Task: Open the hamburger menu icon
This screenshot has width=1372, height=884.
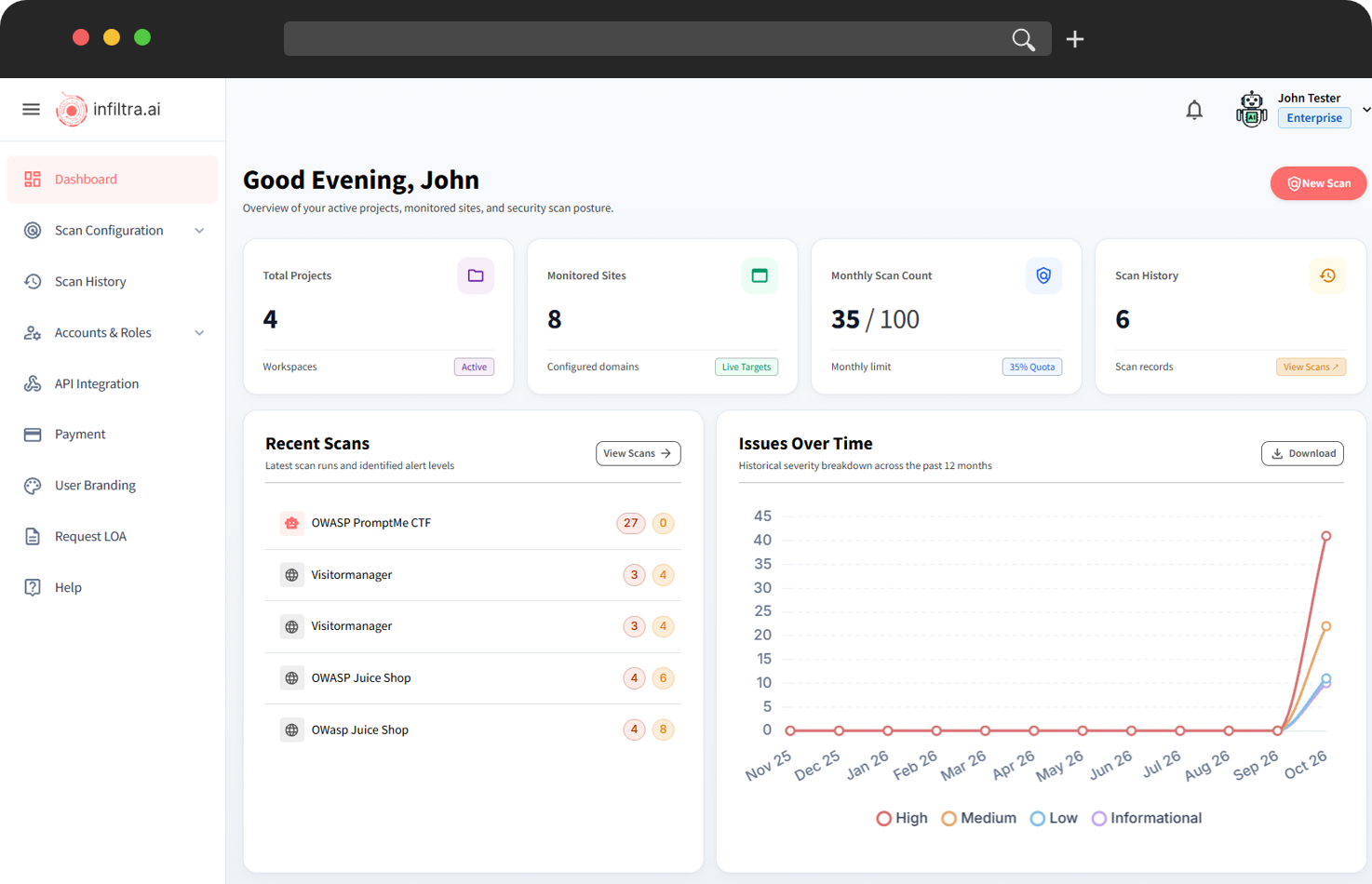Action: pos(31,109)
